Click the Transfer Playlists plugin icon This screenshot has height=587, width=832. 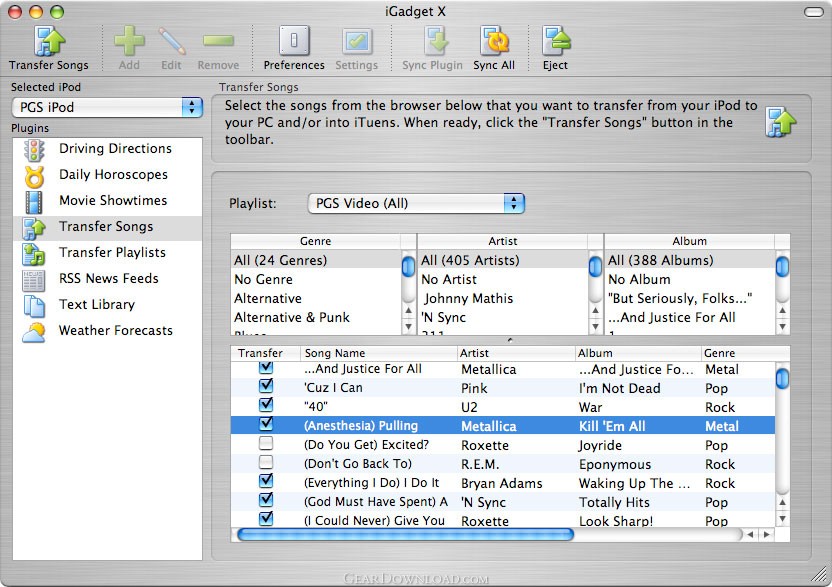click(34, 254)
